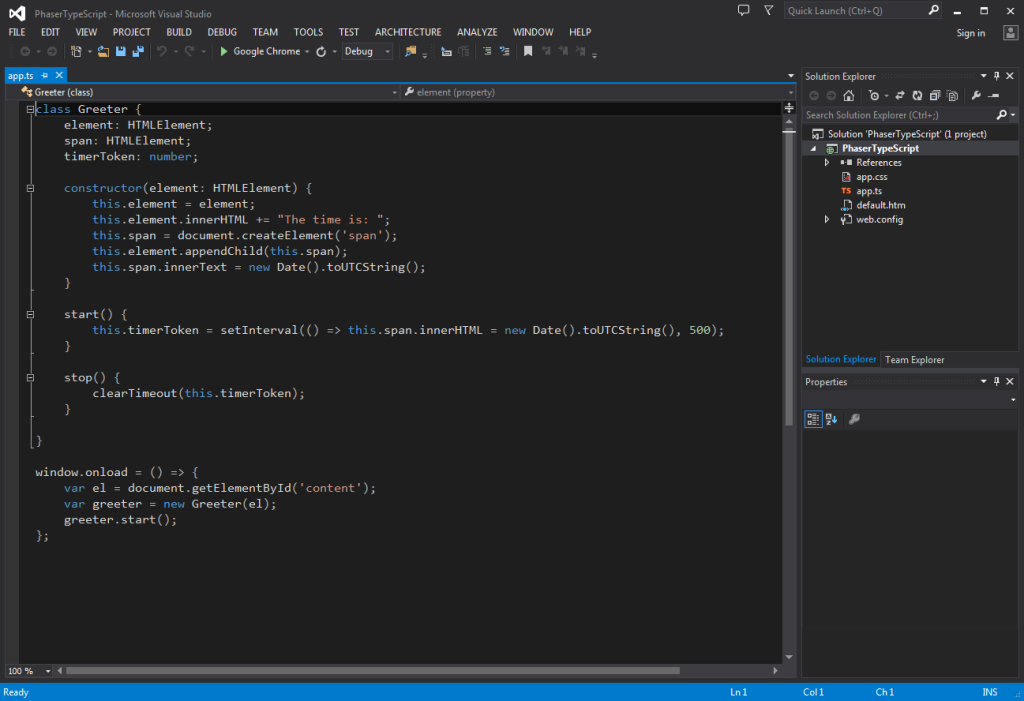Open the Debug configuration dropdown
The image size is (1024, 701).
pos(367,51)
